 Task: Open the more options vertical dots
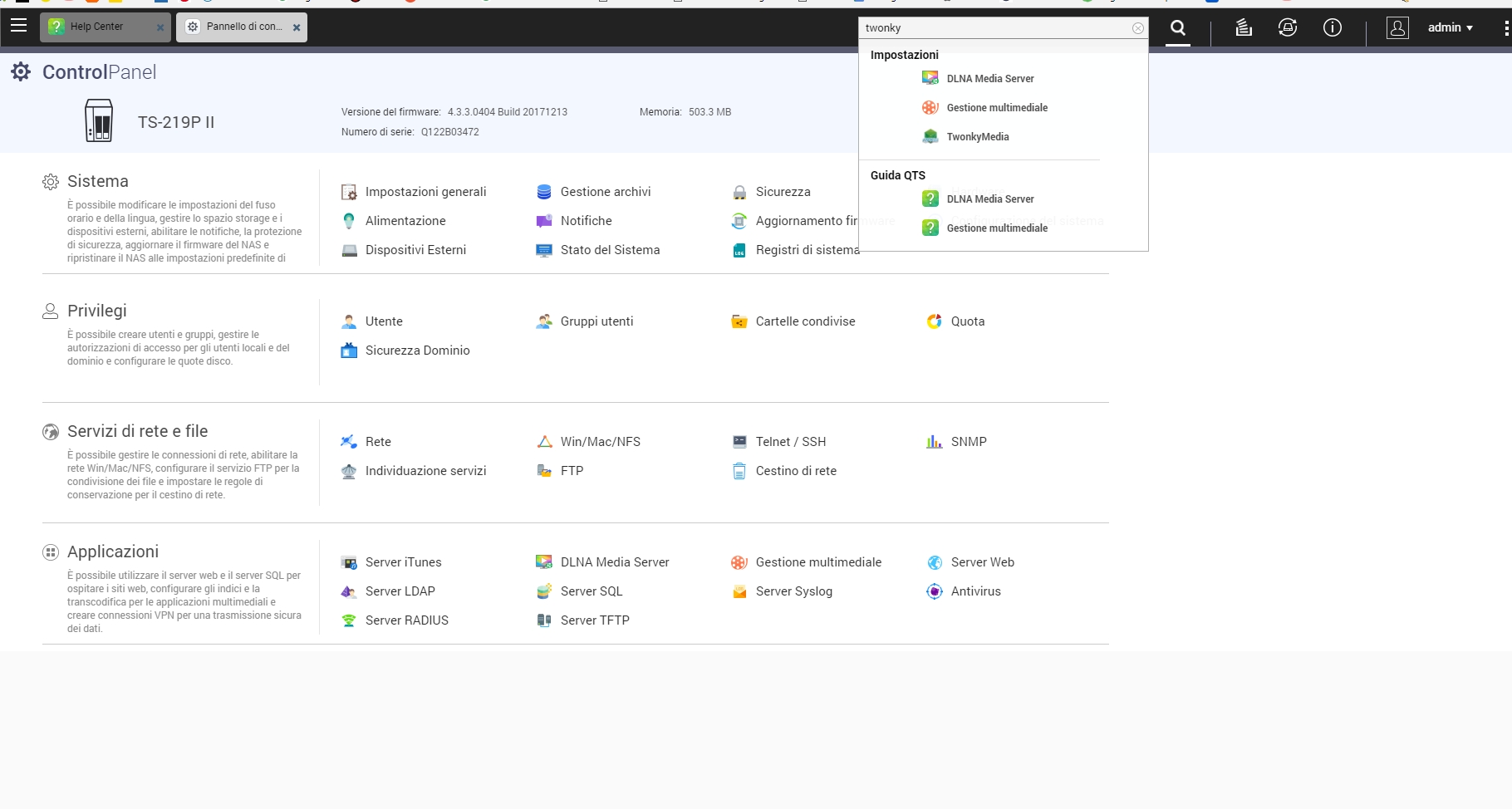pos(1505,28)
